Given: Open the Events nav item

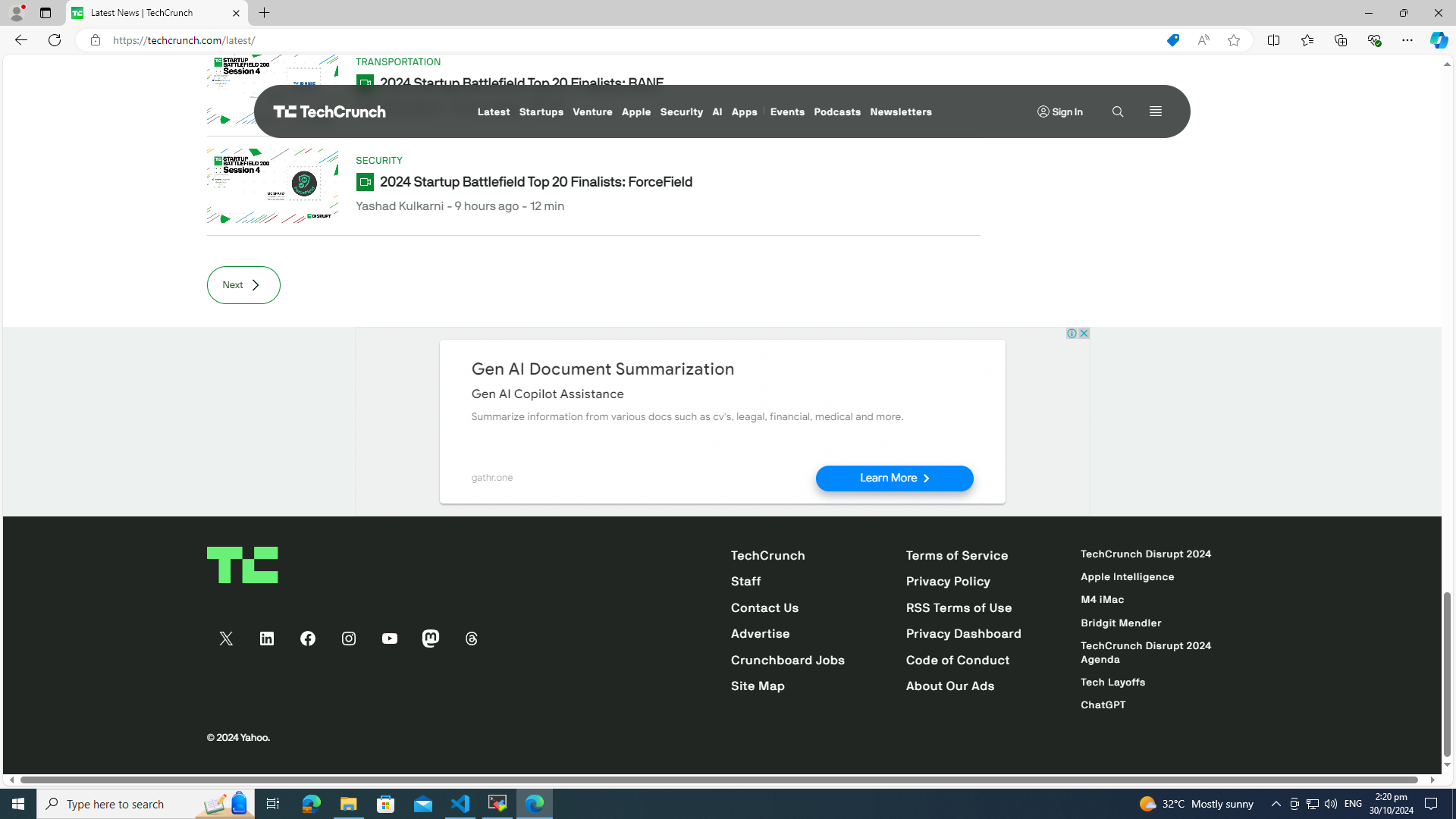Looking at the screenshot, I should click(x=787, y=112).
